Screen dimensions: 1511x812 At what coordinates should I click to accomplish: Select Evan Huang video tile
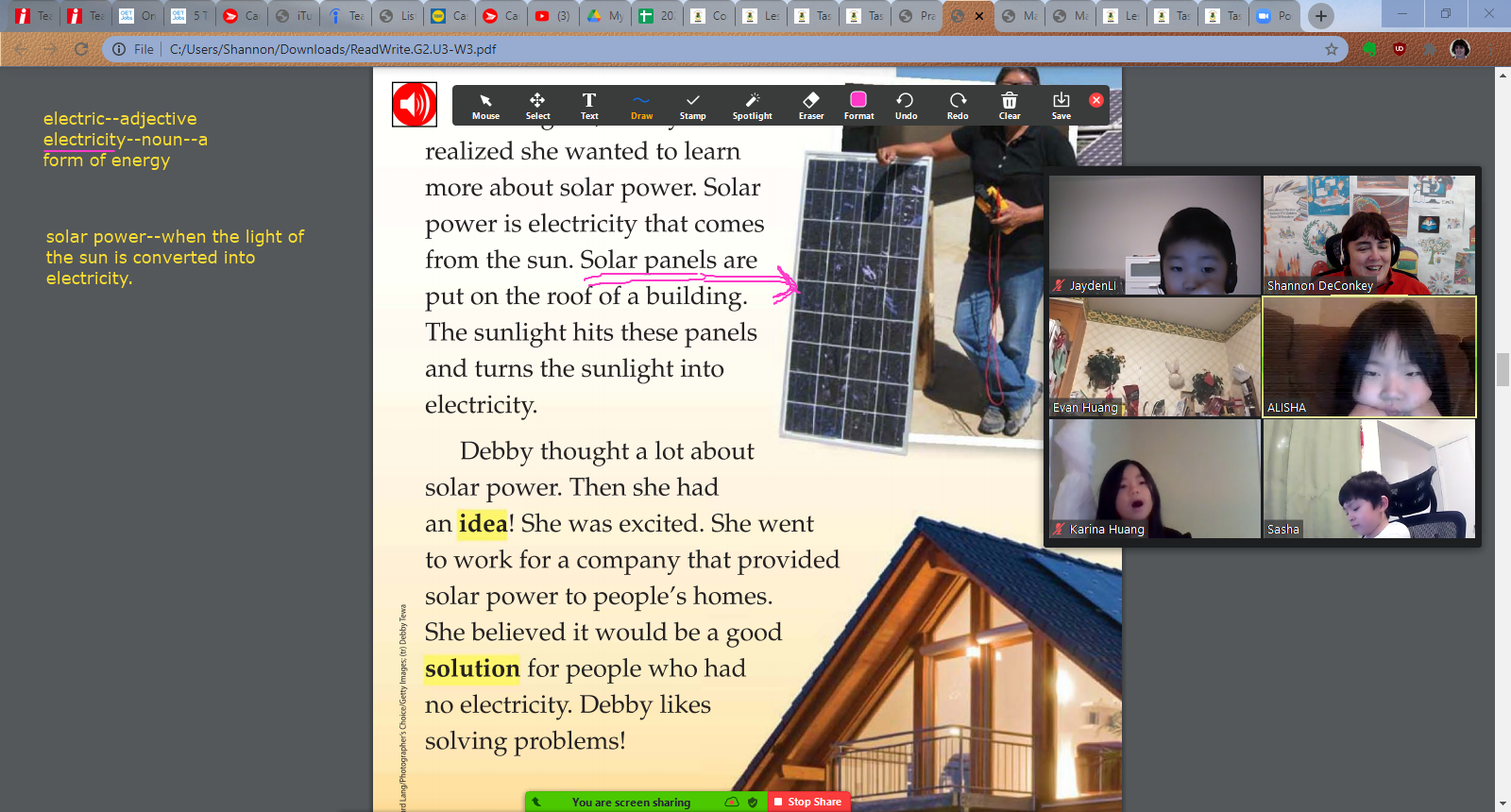tap(1155, 357)
